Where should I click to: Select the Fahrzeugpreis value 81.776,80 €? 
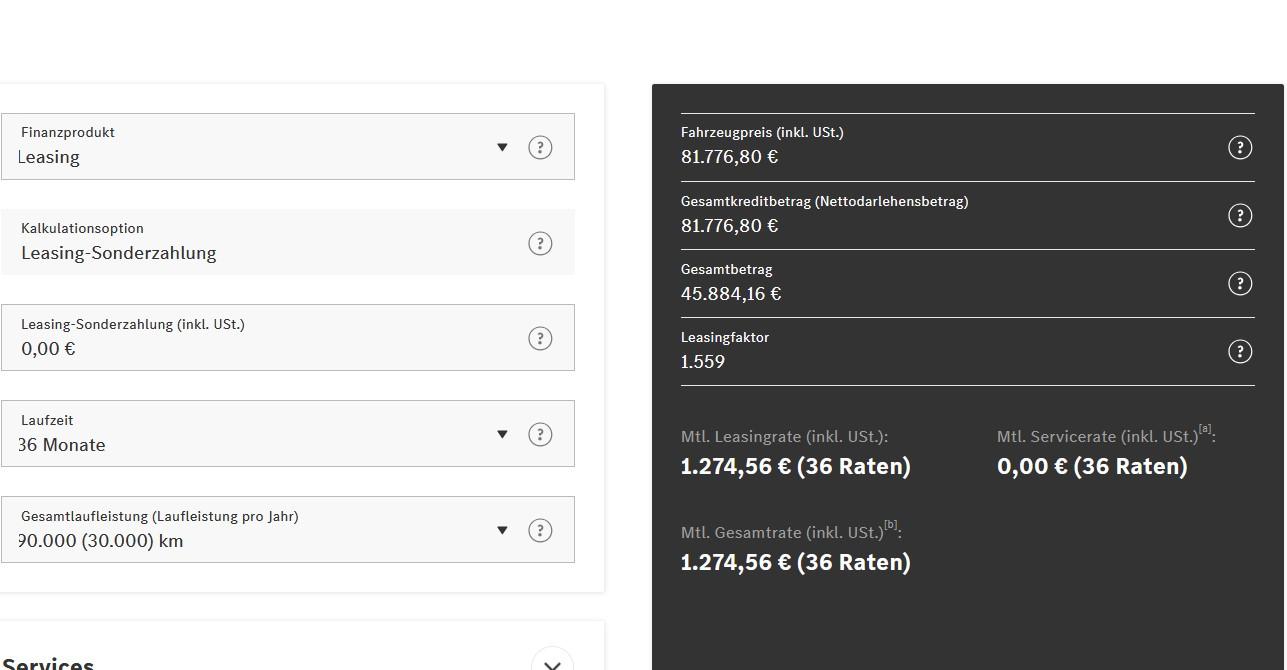click(x=729, y=157)
